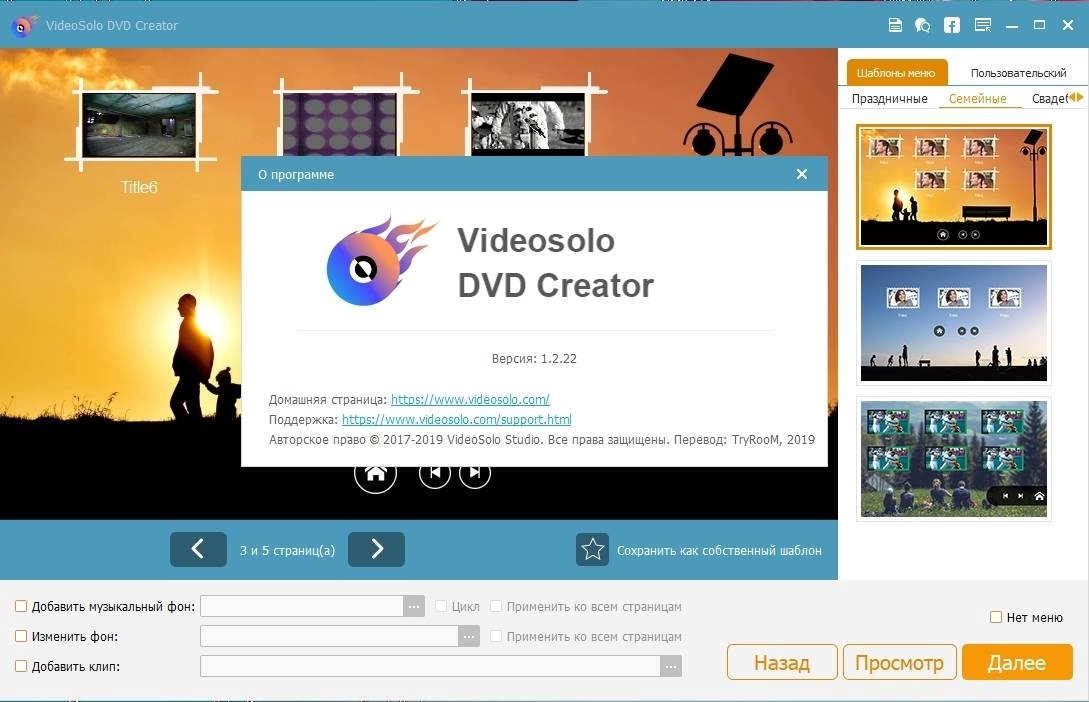
Task: Minimize the VideoSolo DVD Creator window
Action: [1011, 26]
